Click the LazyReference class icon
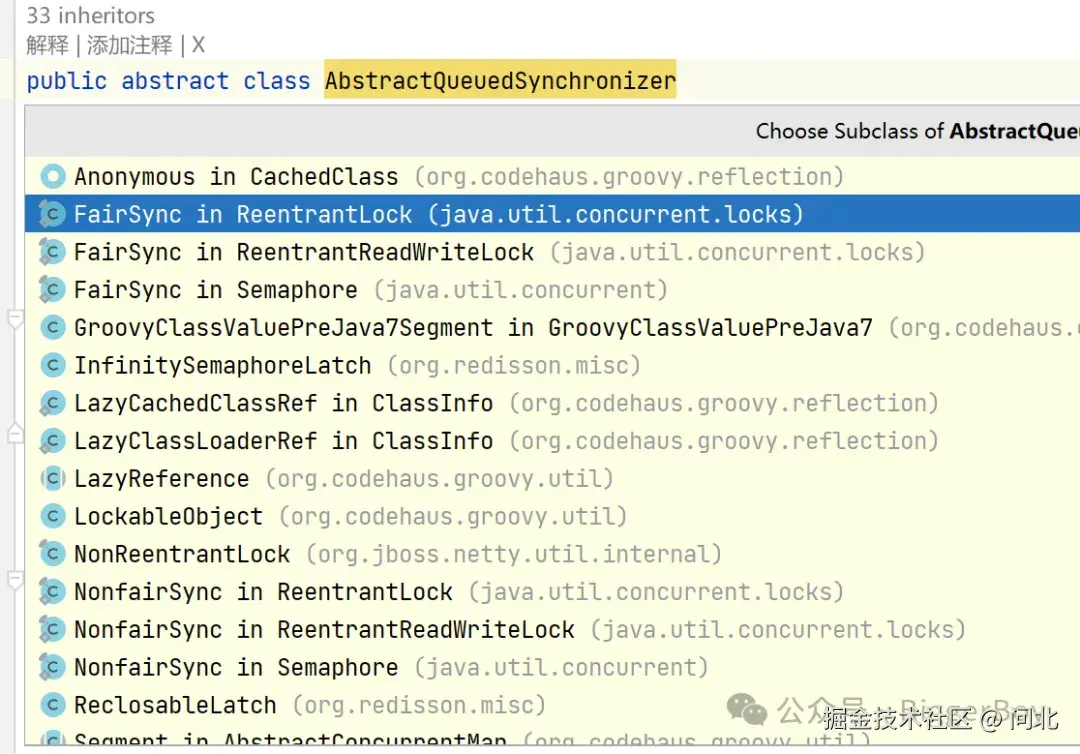The image size is (1080, 754). pyautogui.click(x=52, y=478)
